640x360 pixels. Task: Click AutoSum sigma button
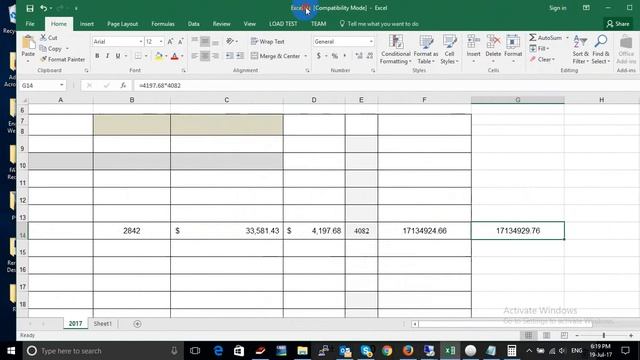click(x=546, y=38)
